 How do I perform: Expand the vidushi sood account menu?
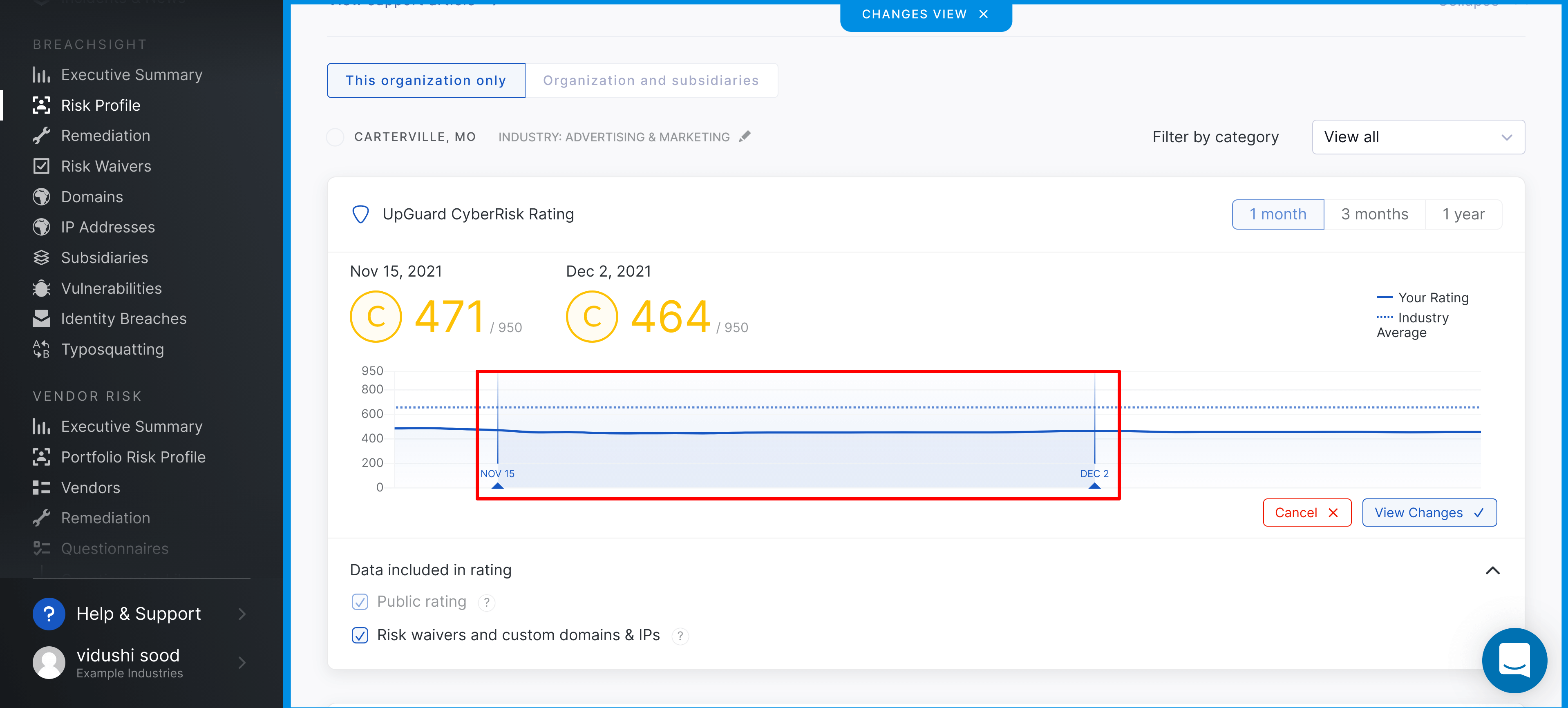click(x=242, y=662)
